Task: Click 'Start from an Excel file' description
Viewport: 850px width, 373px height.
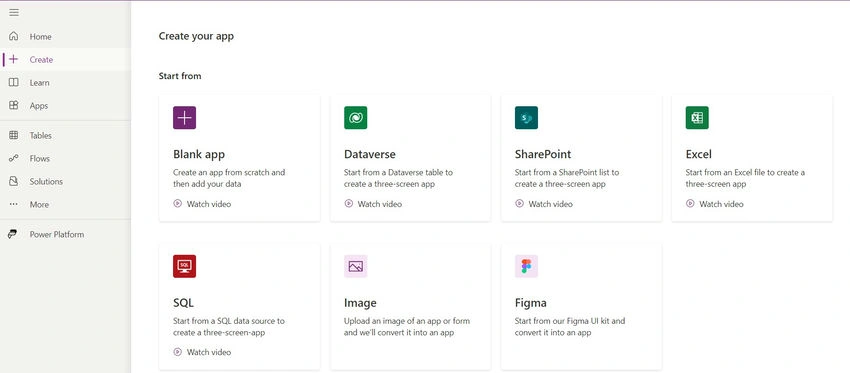Action: 745,178
